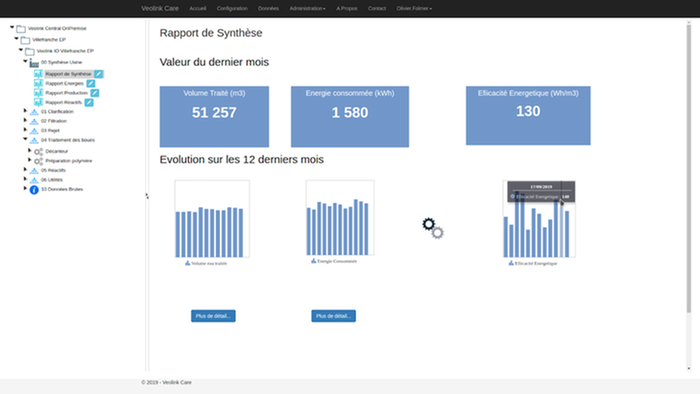This screenshot has width=700, height=394.
Task: Click the chart icon beside Rapport Réactifs
Action: pyautogui.click(x=38, y=103)
